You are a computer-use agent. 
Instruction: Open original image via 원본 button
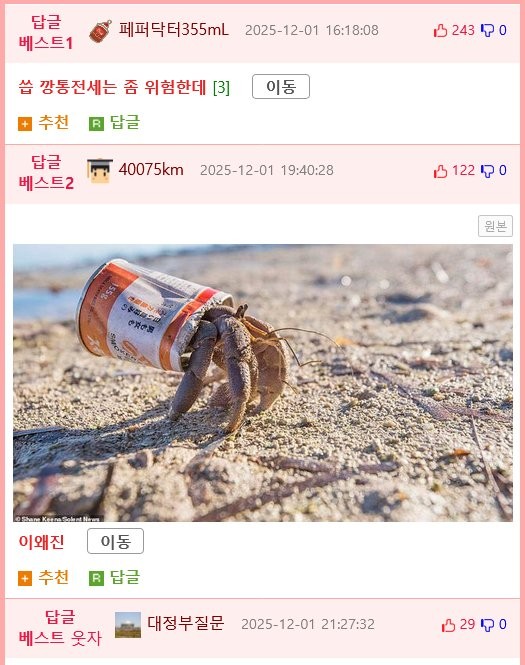pos(495,226)
